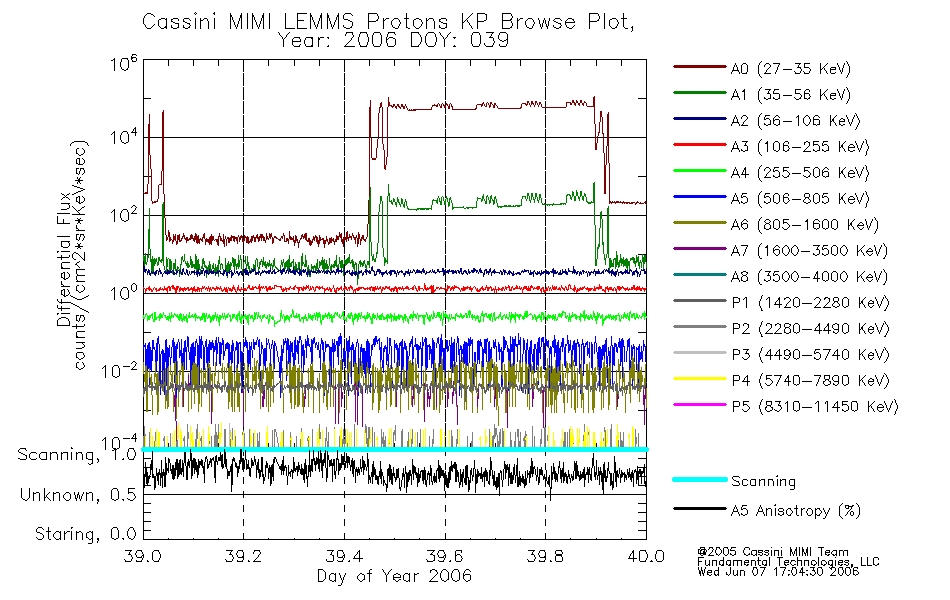
Task: Click the x-axis tick label 39.4
Action: (345, 556)
